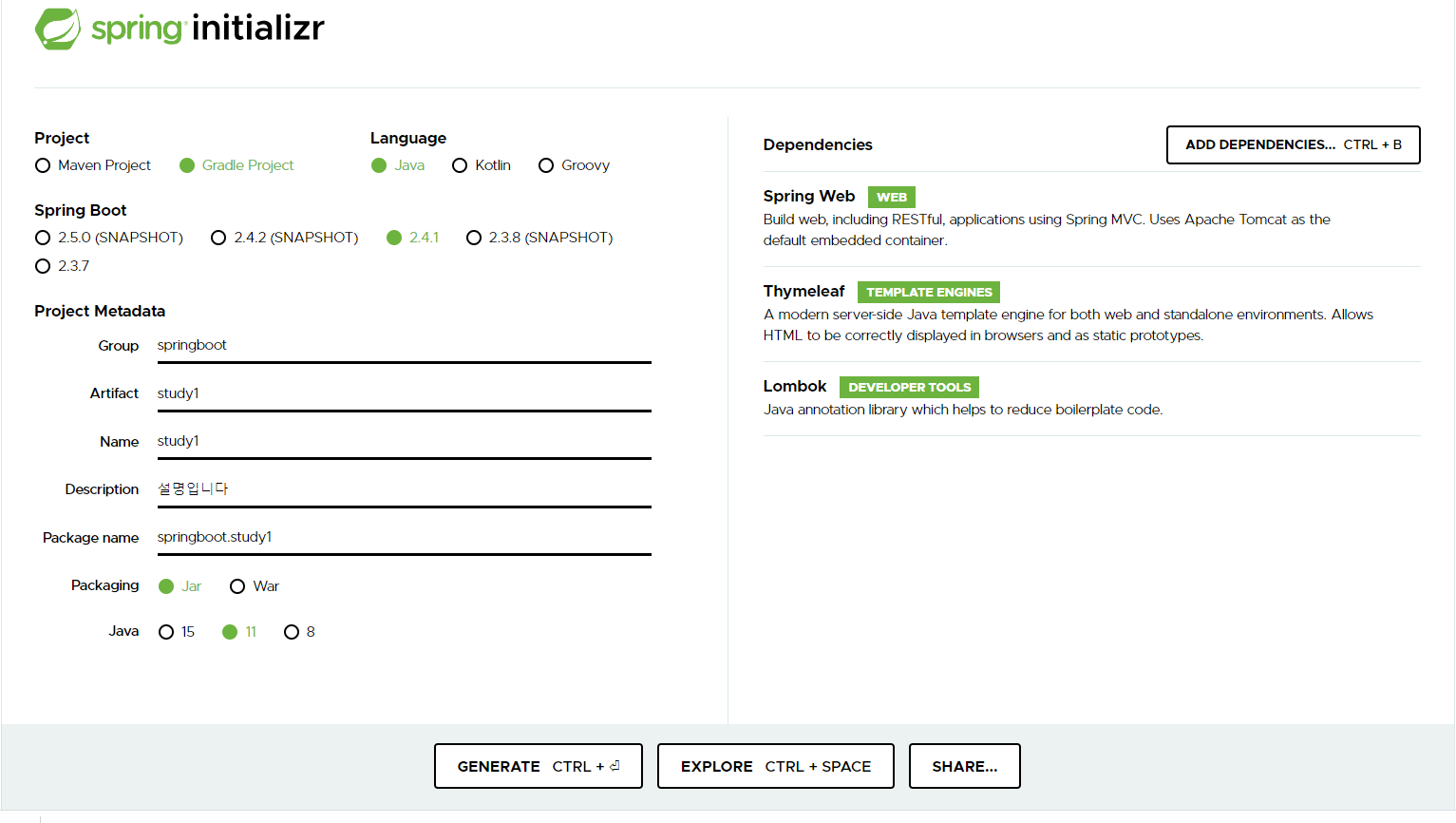Viewport: 1456px width, 823px height.
Task: Select Spring Boot 2.5.0 (SNAPSHOT)
Action: tap(109, 238)
